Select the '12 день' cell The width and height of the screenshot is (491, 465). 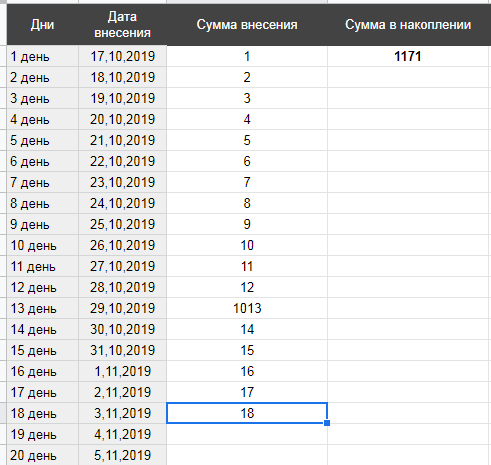click(x=42, y=287)
